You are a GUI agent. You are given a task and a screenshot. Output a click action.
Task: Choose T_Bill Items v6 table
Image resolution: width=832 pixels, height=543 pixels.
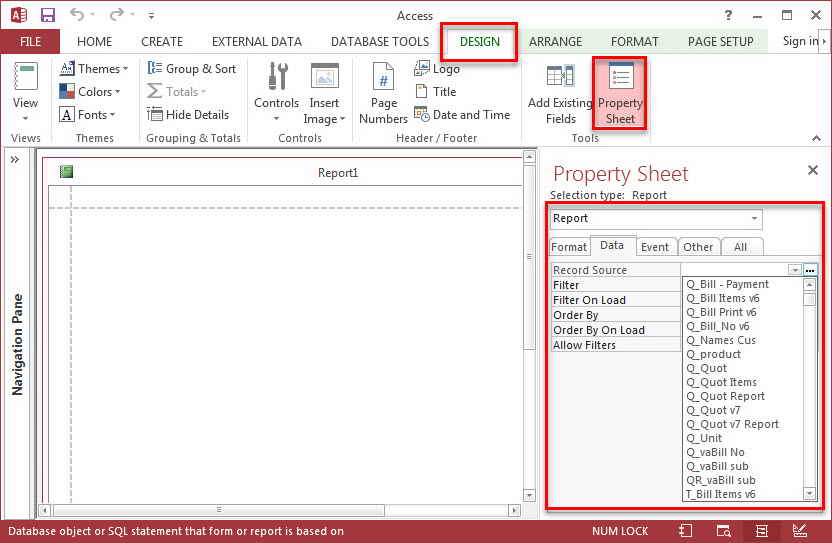720,494
